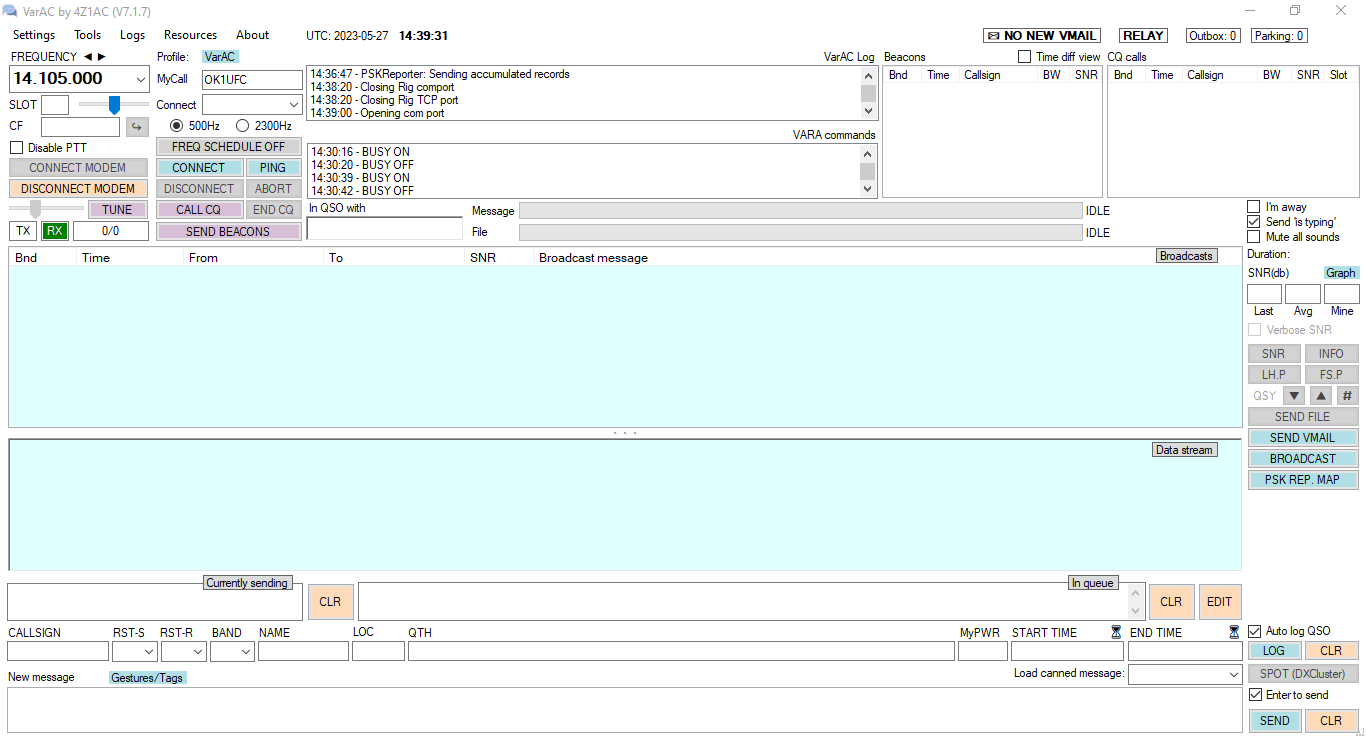
Task: Check the Mute all sounds option
Action: pyautogui.click(x=1254, y=237)
